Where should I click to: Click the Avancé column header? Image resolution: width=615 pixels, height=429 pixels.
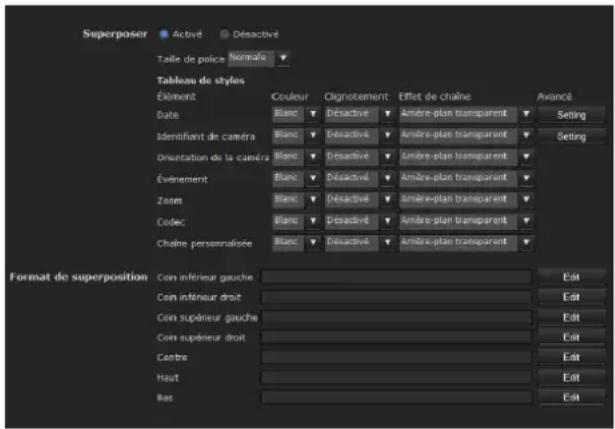[554, 96]
